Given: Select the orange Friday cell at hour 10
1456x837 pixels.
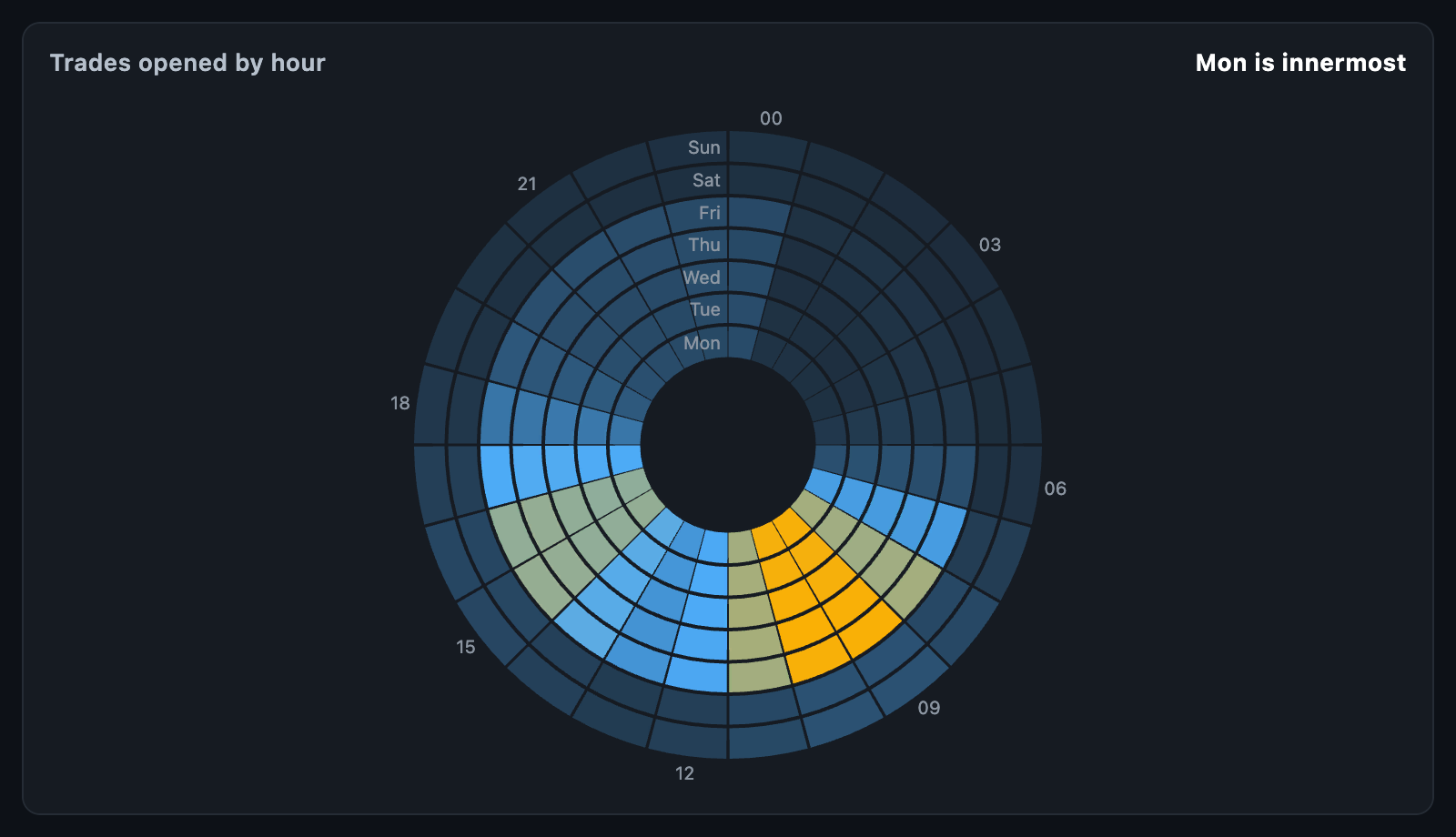Looking at the screenshot, I should (x=815, y=661).
